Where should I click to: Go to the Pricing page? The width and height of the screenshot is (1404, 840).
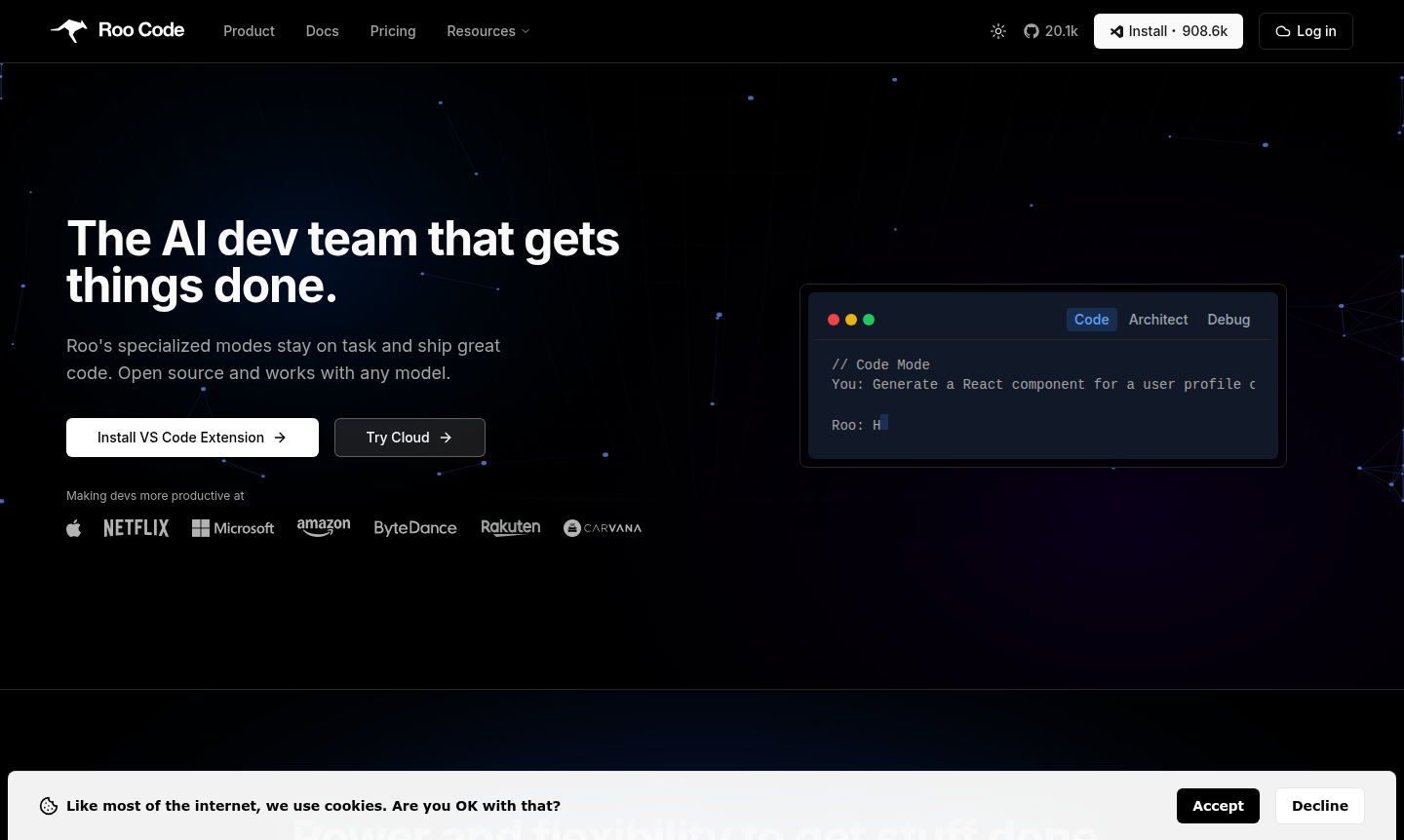[393, 31]
